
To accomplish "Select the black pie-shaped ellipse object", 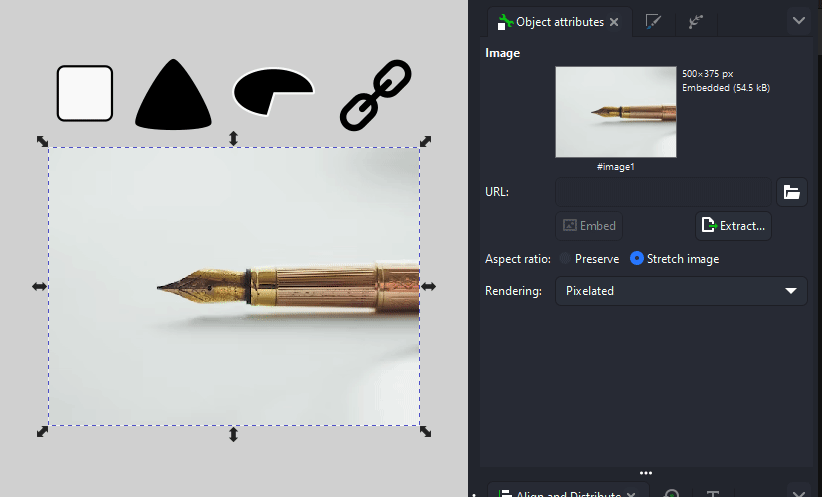I will pyautogui.click(x=268, y=92).
